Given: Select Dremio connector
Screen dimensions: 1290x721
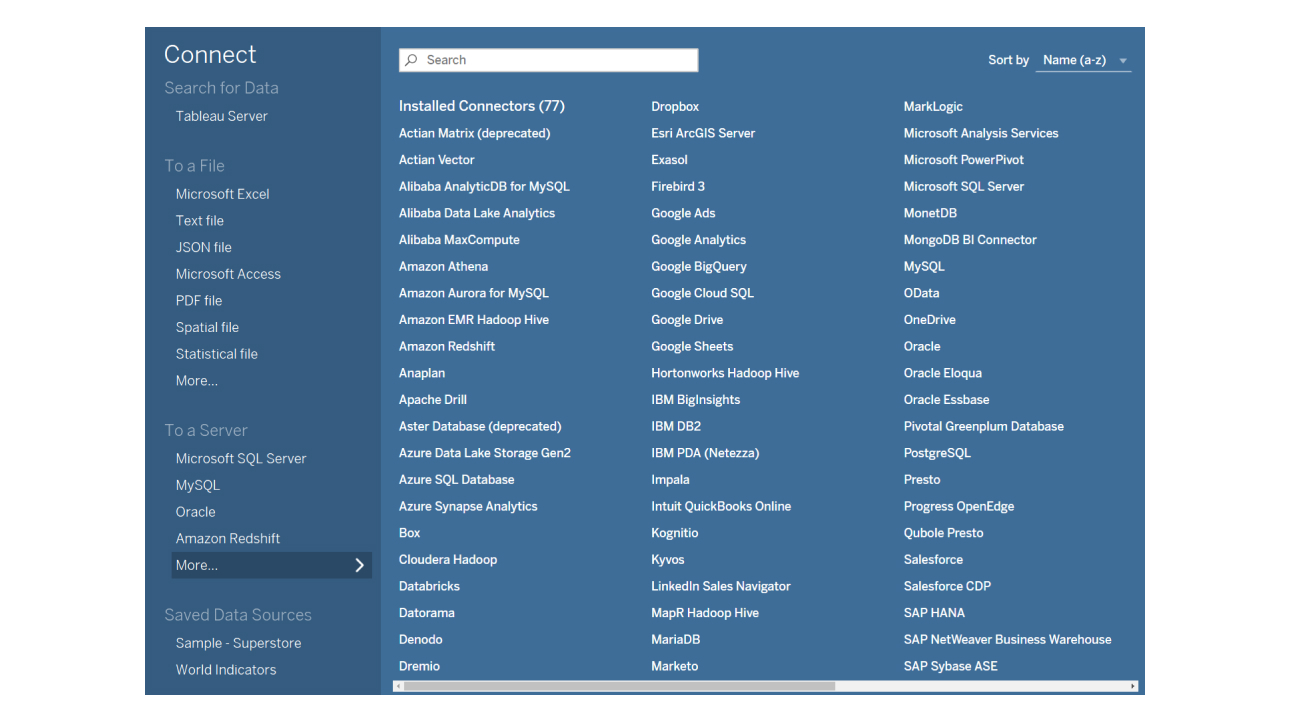Looking at the screenshot, I should click(419, 667).
